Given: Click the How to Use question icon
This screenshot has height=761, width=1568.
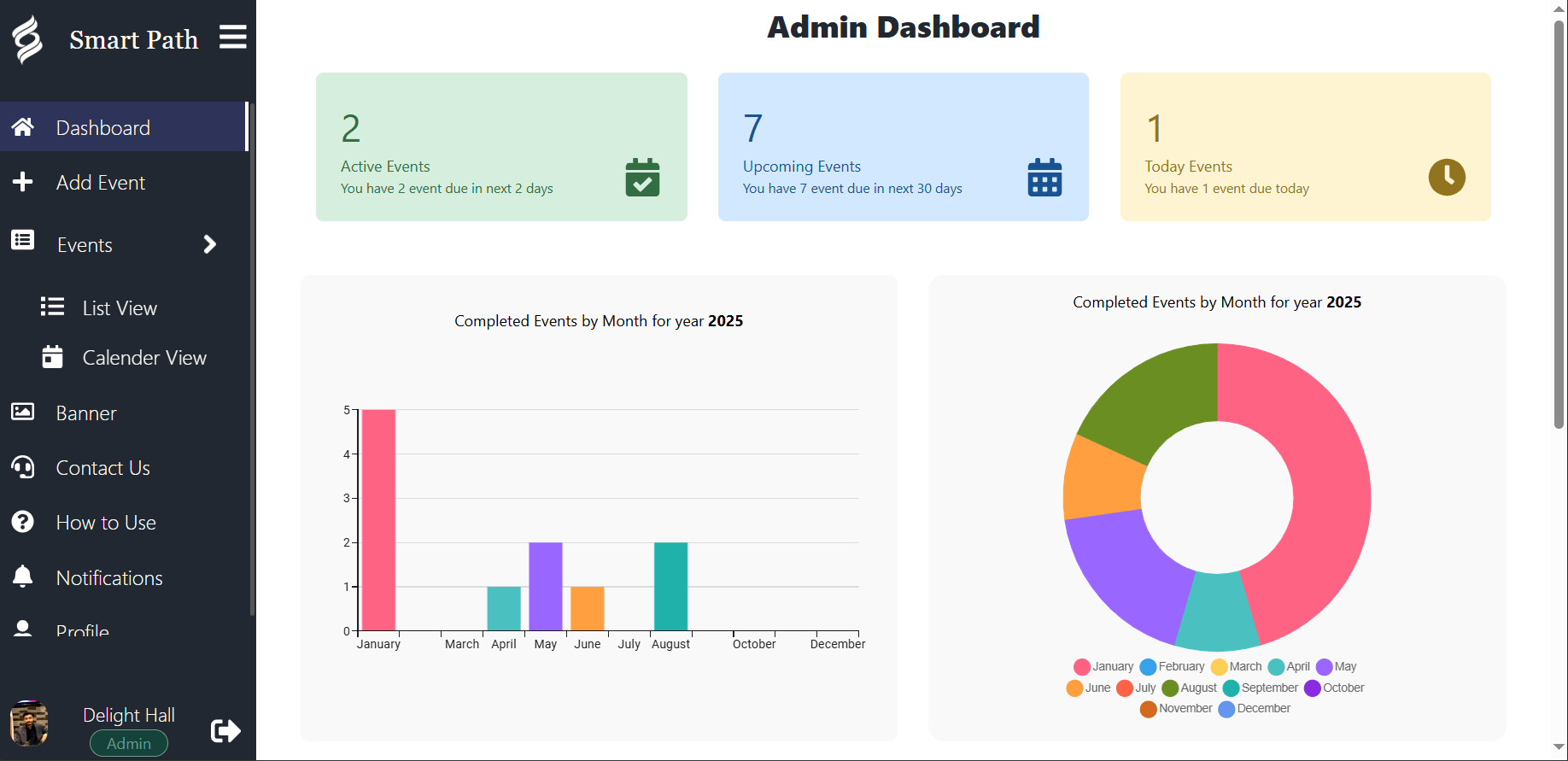Looking at the screenshot, I should (x=23, y=522).
